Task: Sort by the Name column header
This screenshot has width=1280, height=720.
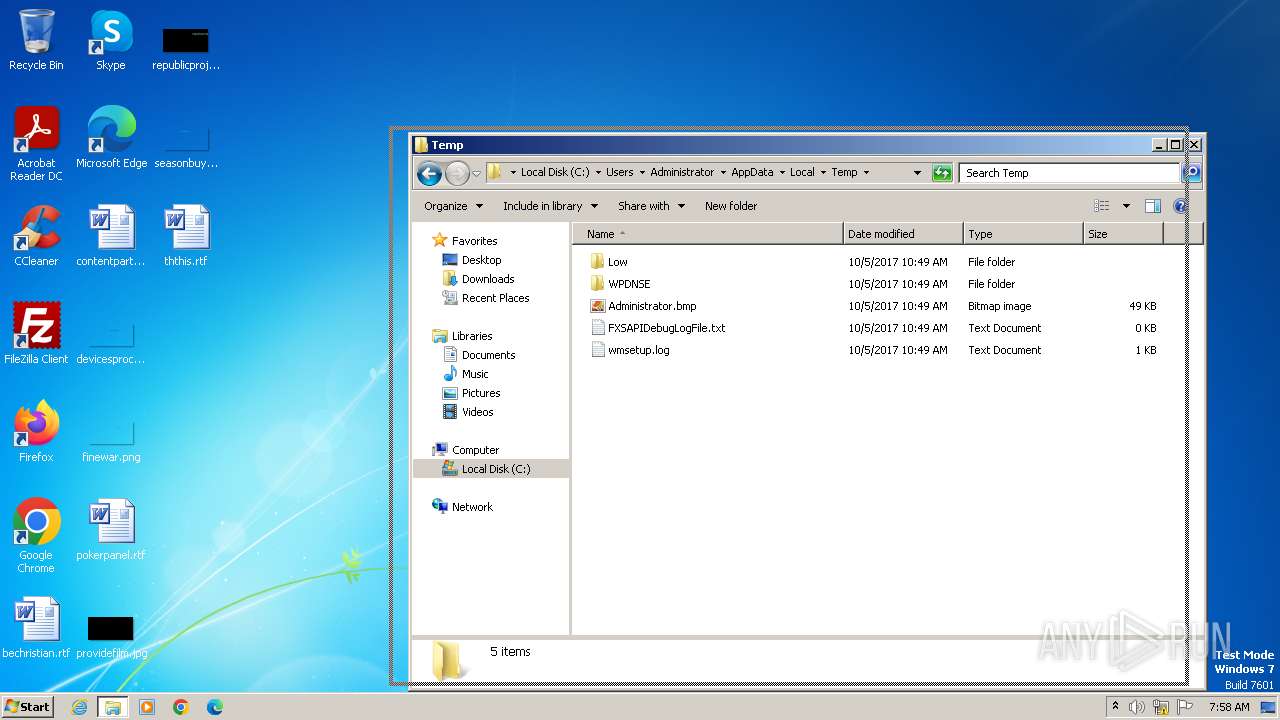Action: coord(708,234)
